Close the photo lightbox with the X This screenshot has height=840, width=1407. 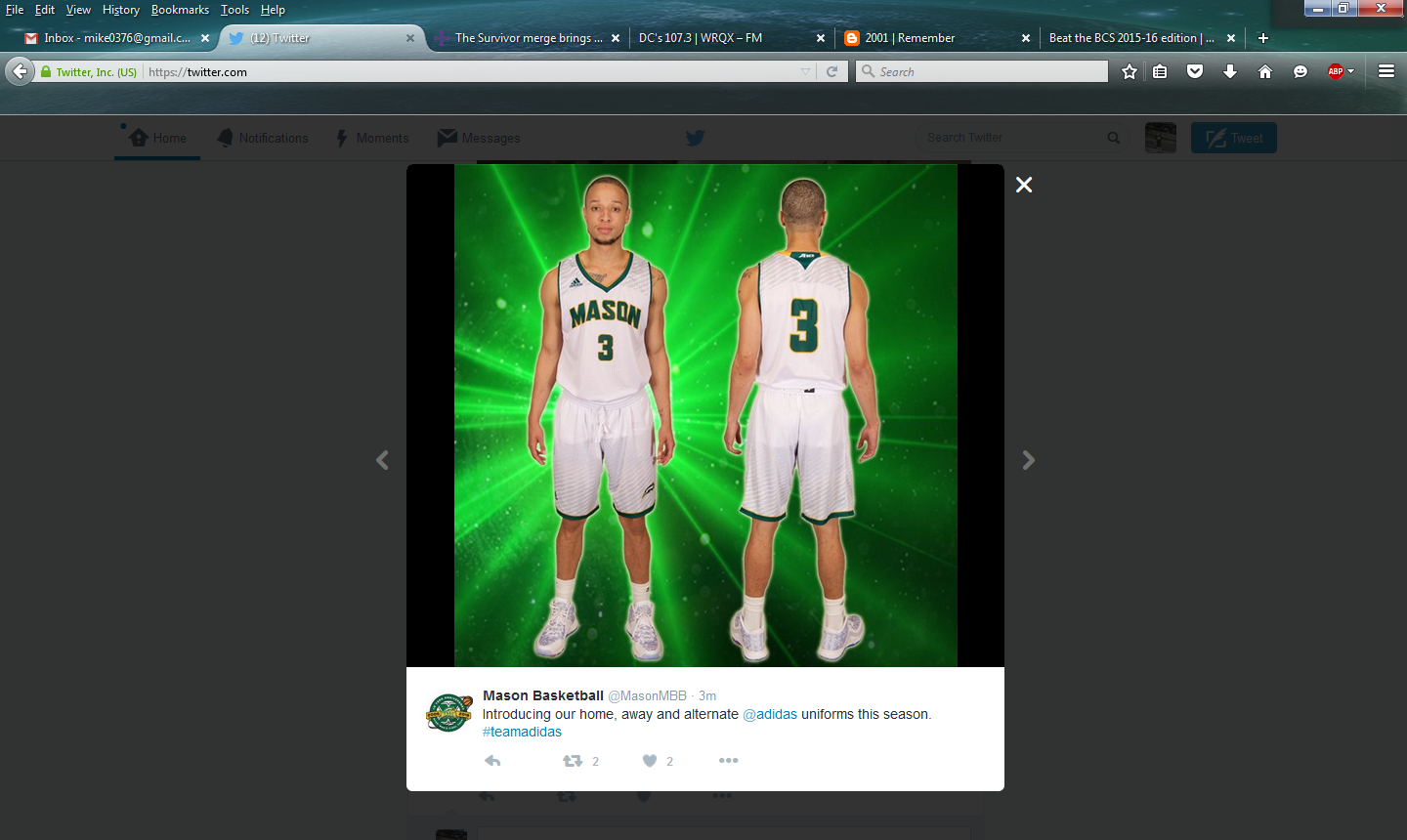(x=1023, y=185)
